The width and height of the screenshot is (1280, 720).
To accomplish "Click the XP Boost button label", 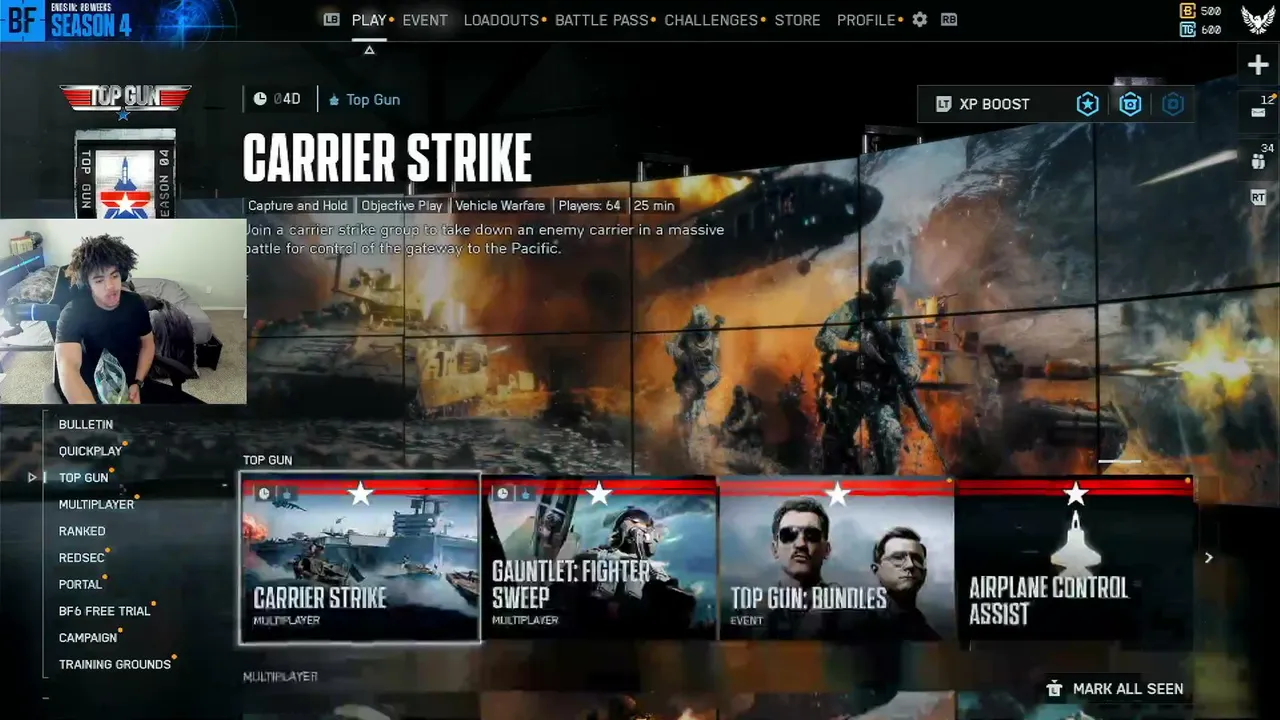I will click(994, 104).
